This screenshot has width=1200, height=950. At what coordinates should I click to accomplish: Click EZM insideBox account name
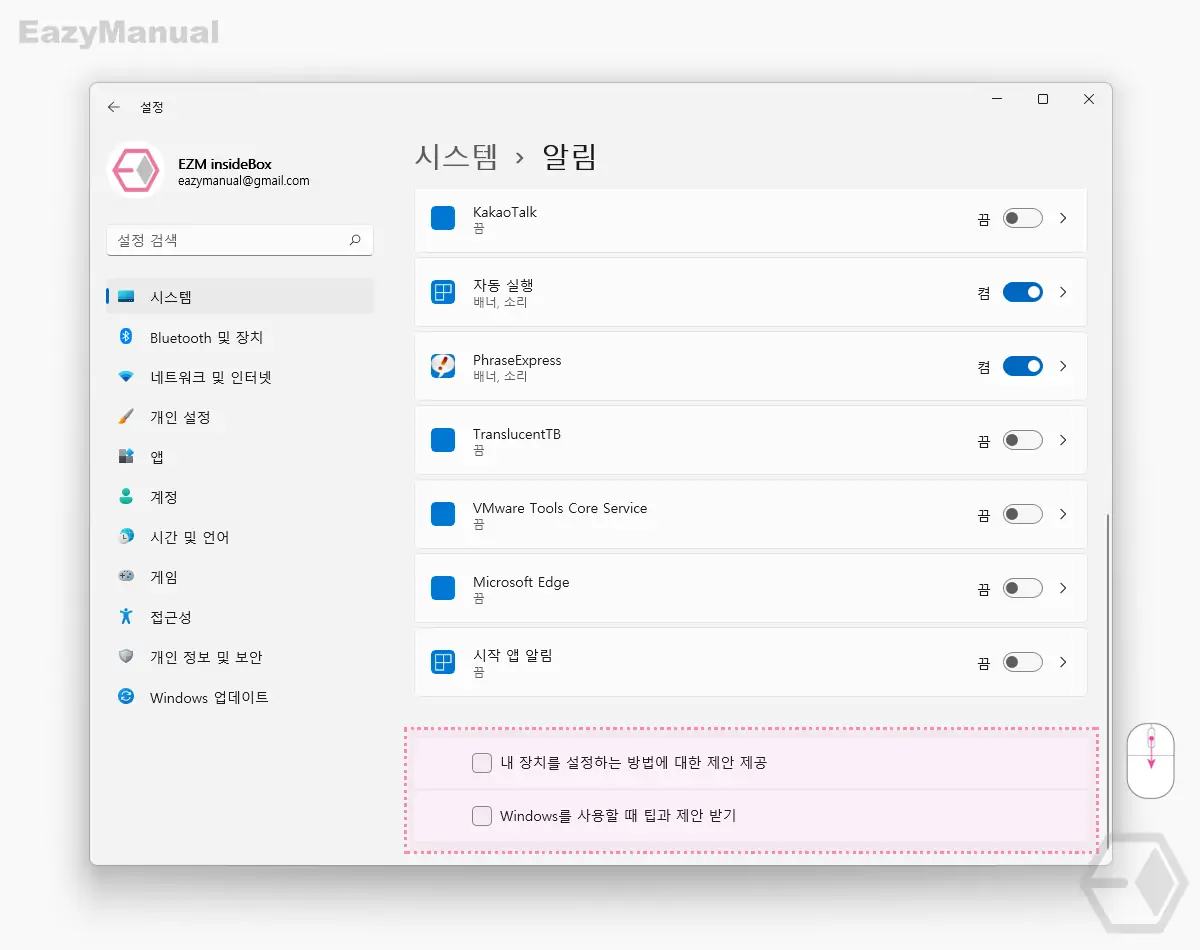click(x=225, y=164)
